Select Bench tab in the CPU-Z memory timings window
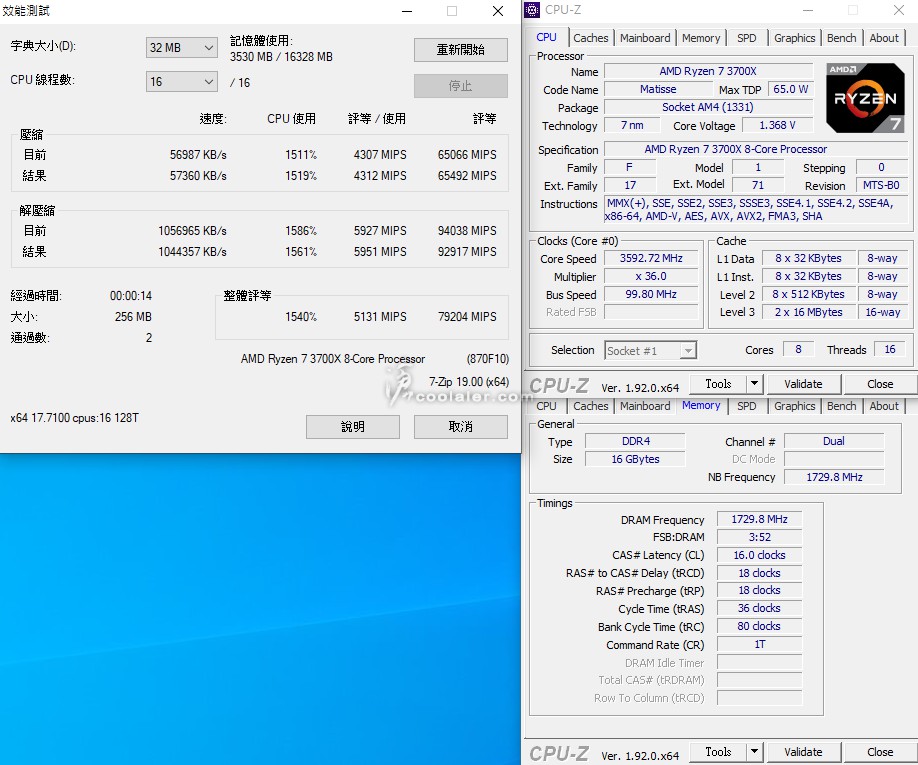 [x=841, y=406]
